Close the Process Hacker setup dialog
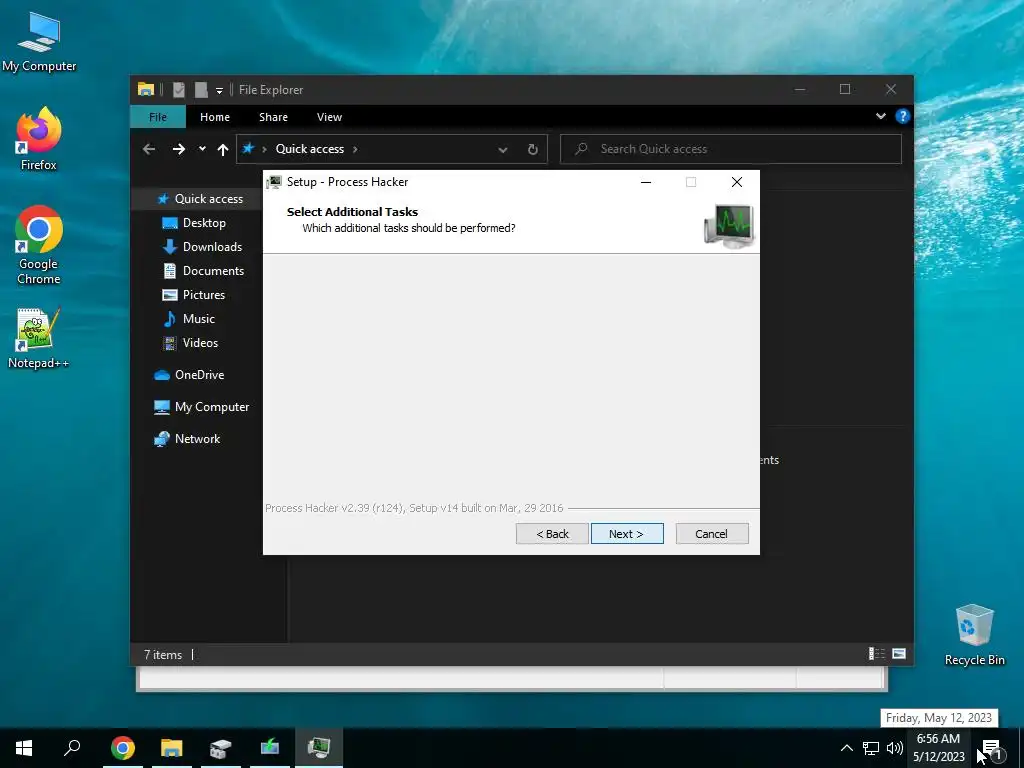This screenshot has width=1024, height=768. point(737,182)
